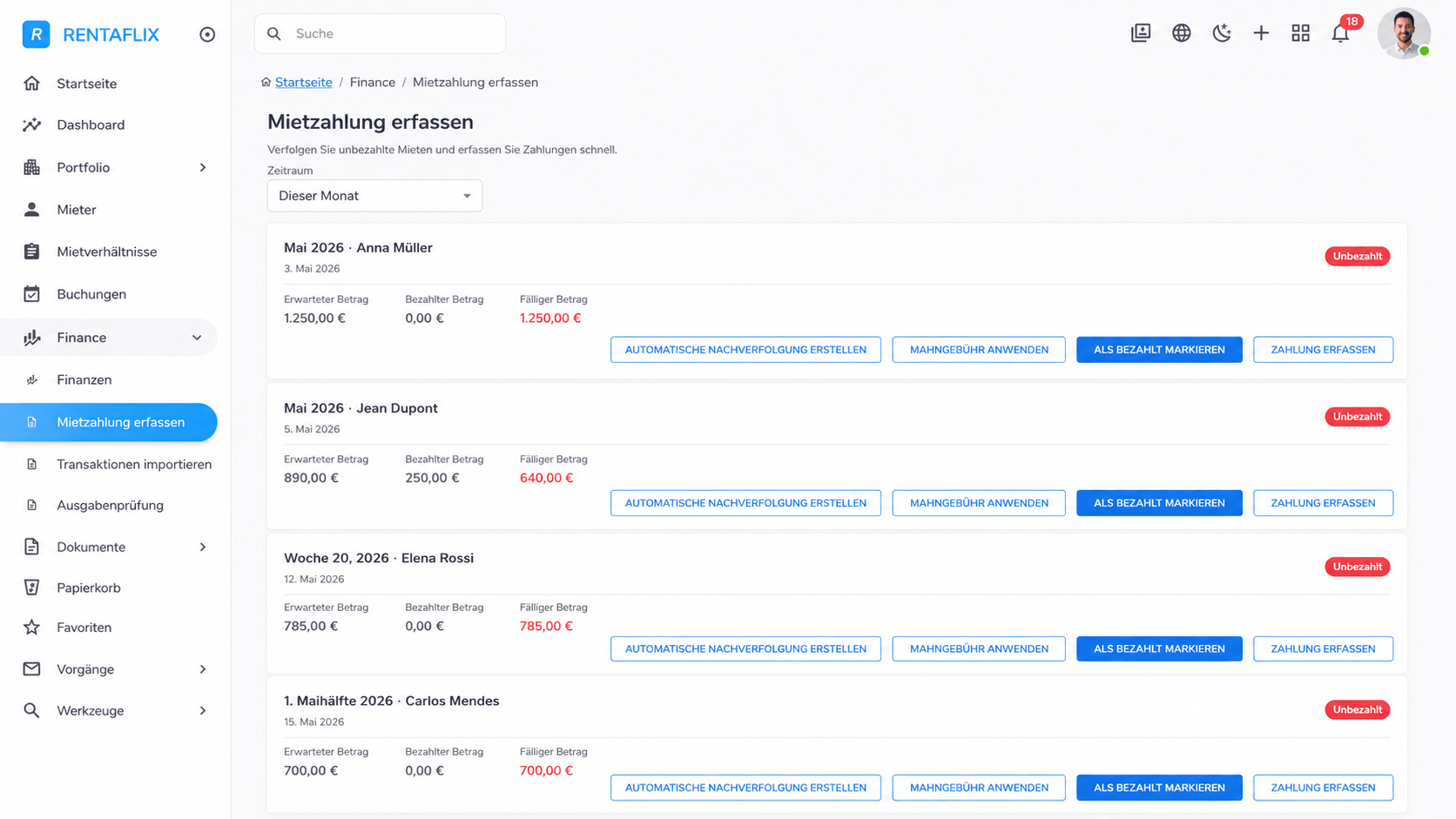Record payment for Anna Müller
The image size is (1456, 819).
(1323, 350)
